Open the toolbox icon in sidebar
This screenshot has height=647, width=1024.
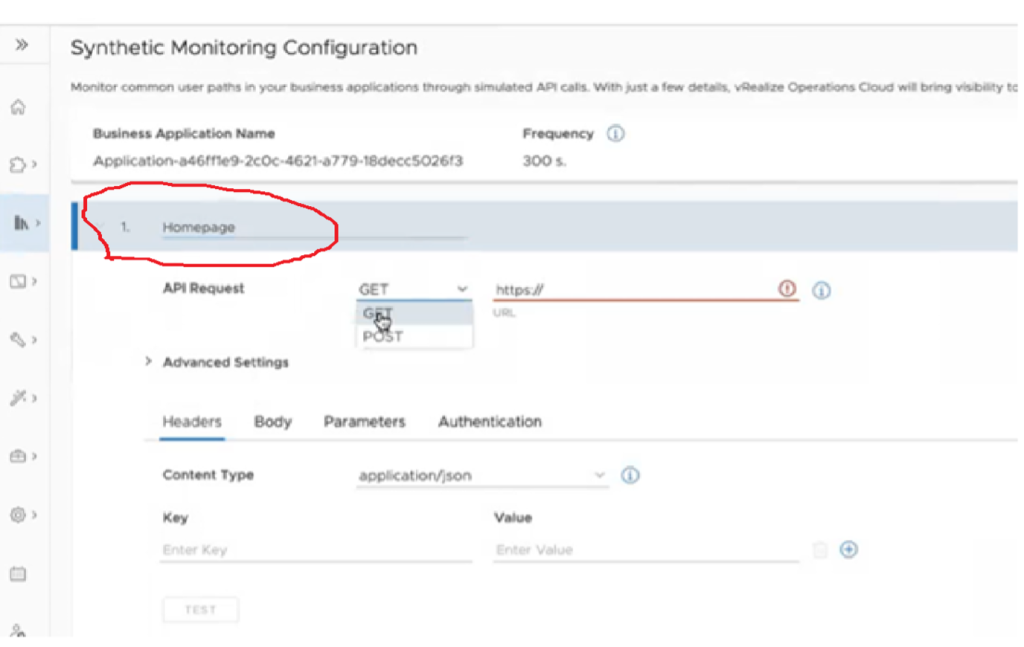tap(18, 456)
